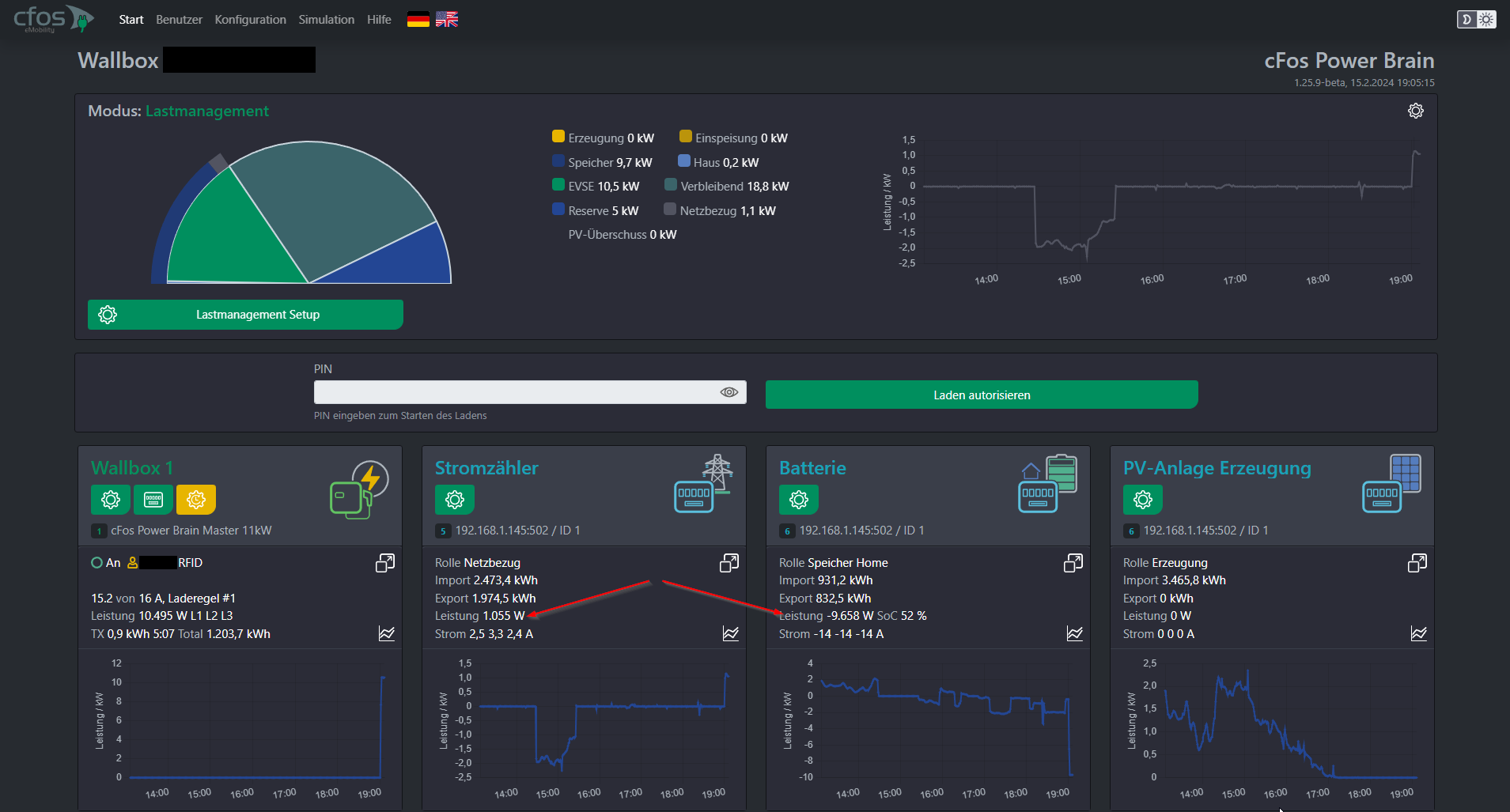Open Batterie settings gear
1510x812 pixels.
point(799,500)
